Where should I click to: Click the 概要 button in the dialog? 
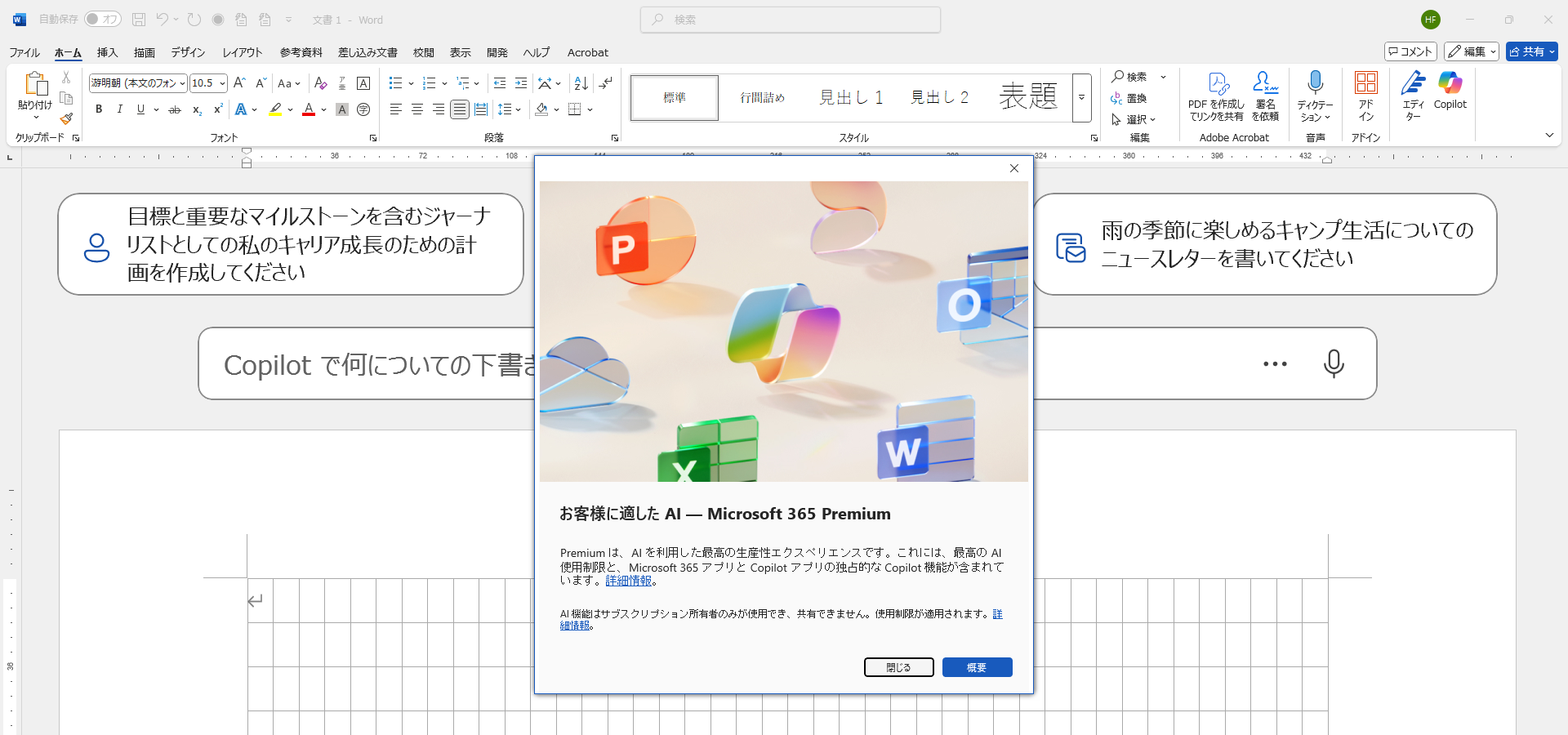tap(977, 667)
